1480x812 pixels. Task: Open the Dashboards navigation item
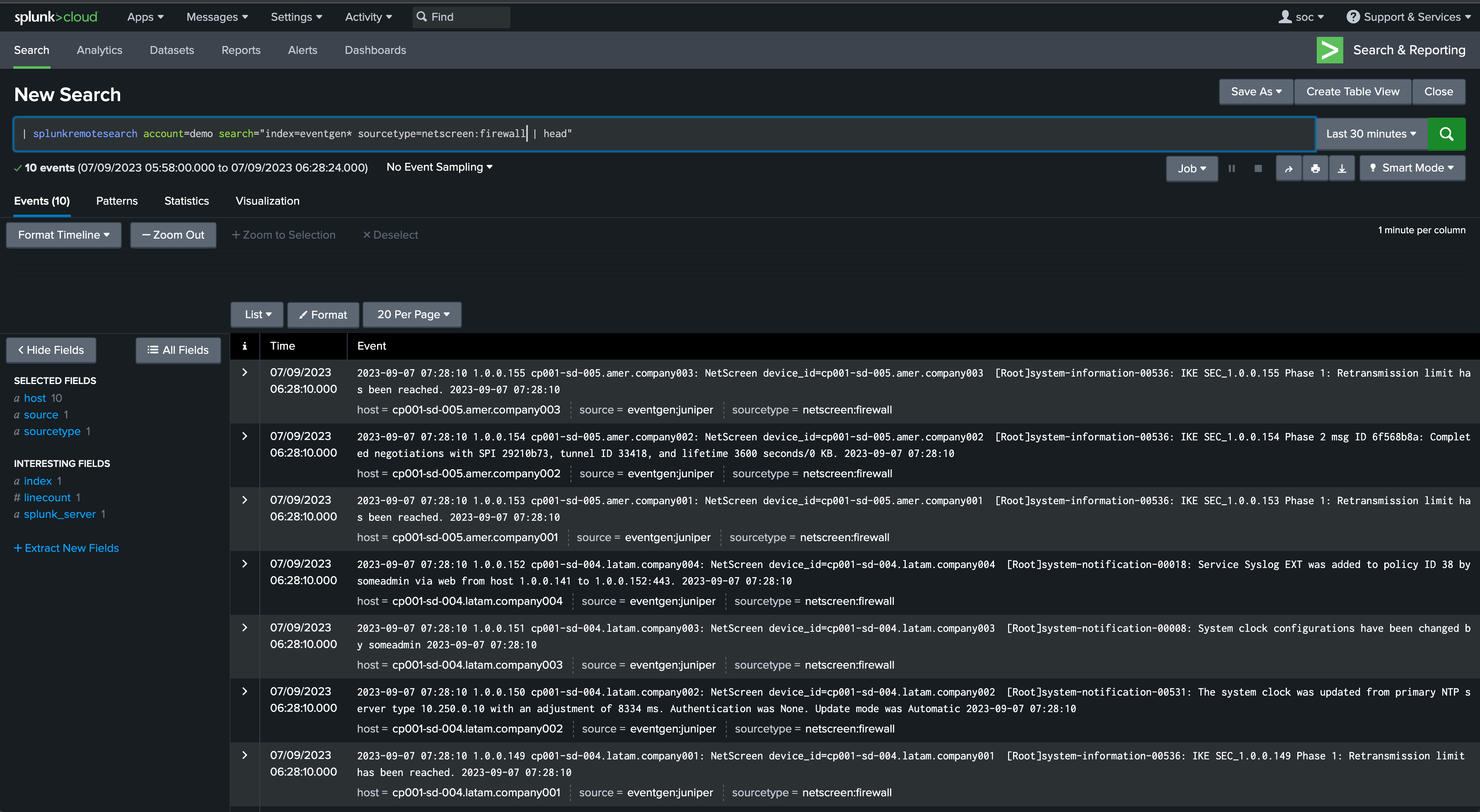[x=375, y=50]
